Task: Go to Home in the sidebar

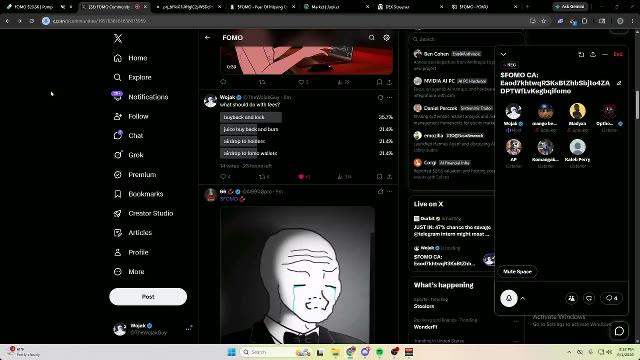Action: [x=131, y=58]
